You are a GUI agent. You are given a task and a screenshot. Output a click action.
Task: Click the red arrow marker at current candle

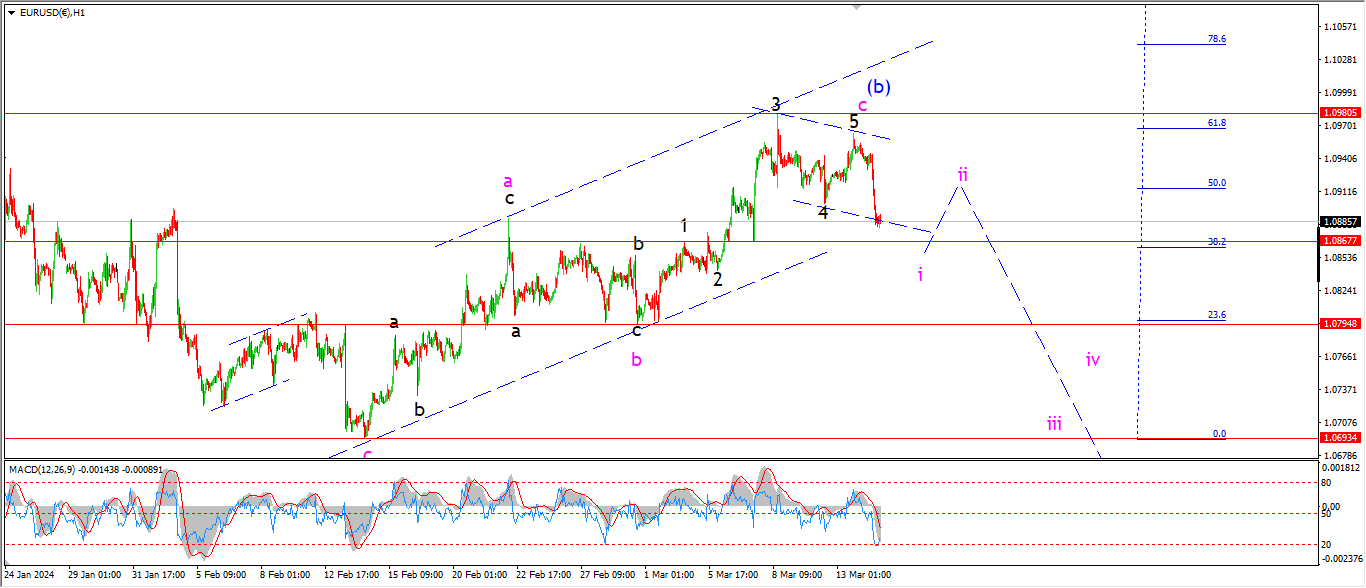tap(878, 219)
